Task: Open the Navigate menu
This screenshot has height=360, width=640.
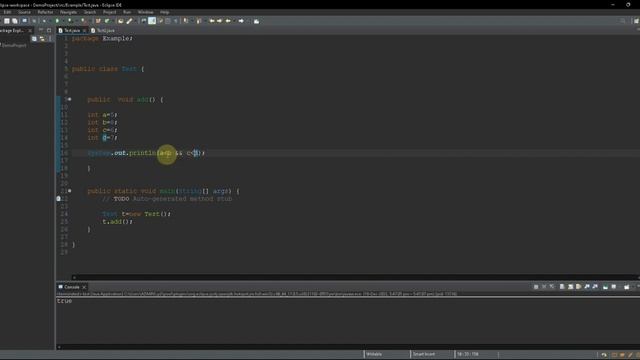Action: [68, 12]
